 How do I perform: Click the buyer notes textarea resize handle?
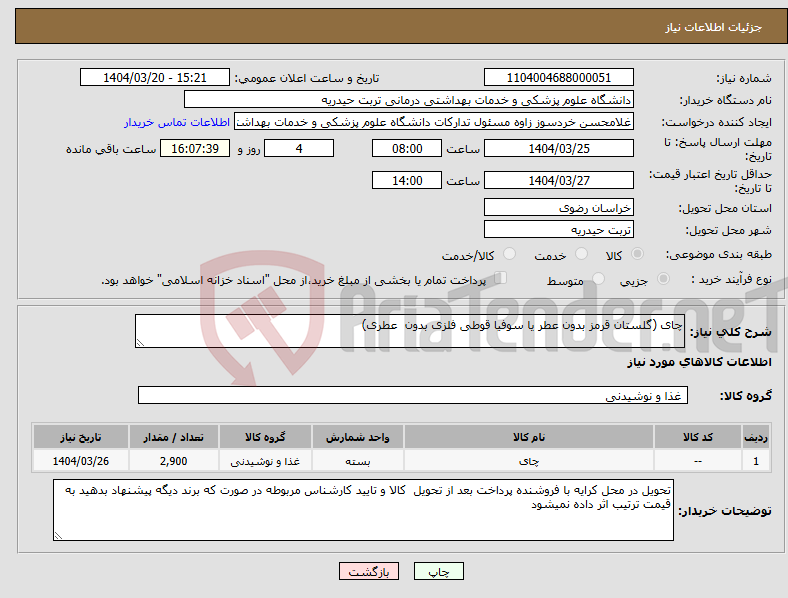point(58,536)
